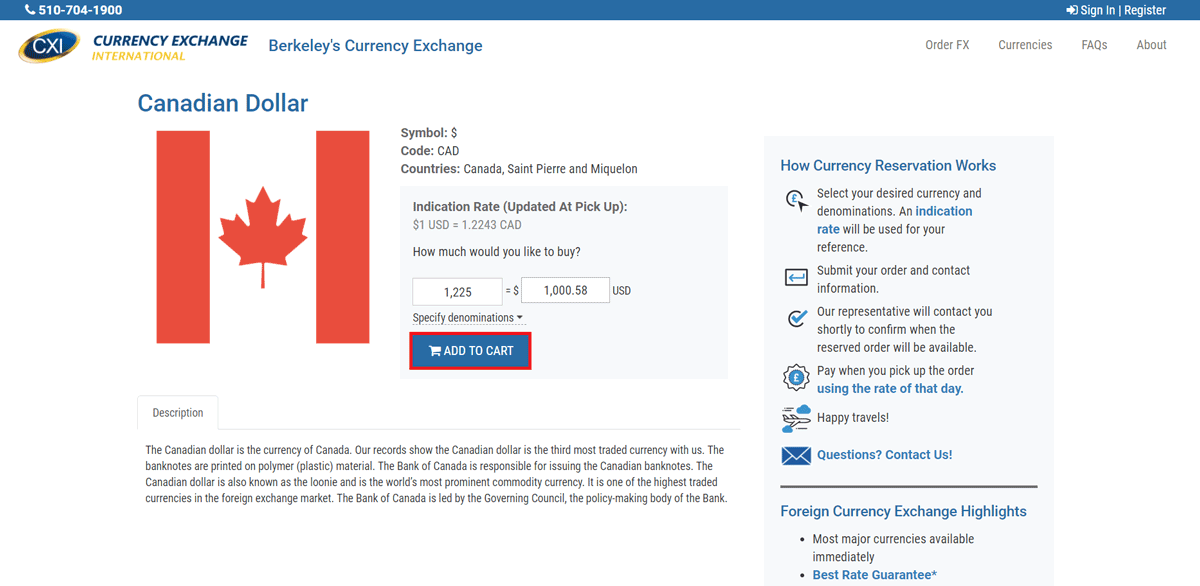The height and width of the screenshot is (586, 1200).
Task: Select the Description tab
Action: click(178, 413)
